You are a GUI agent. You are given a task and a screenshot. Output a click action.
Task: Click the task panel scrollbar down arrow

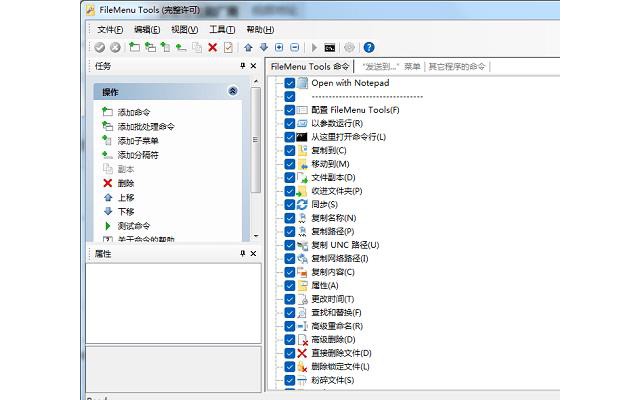(x=256, y=236)
